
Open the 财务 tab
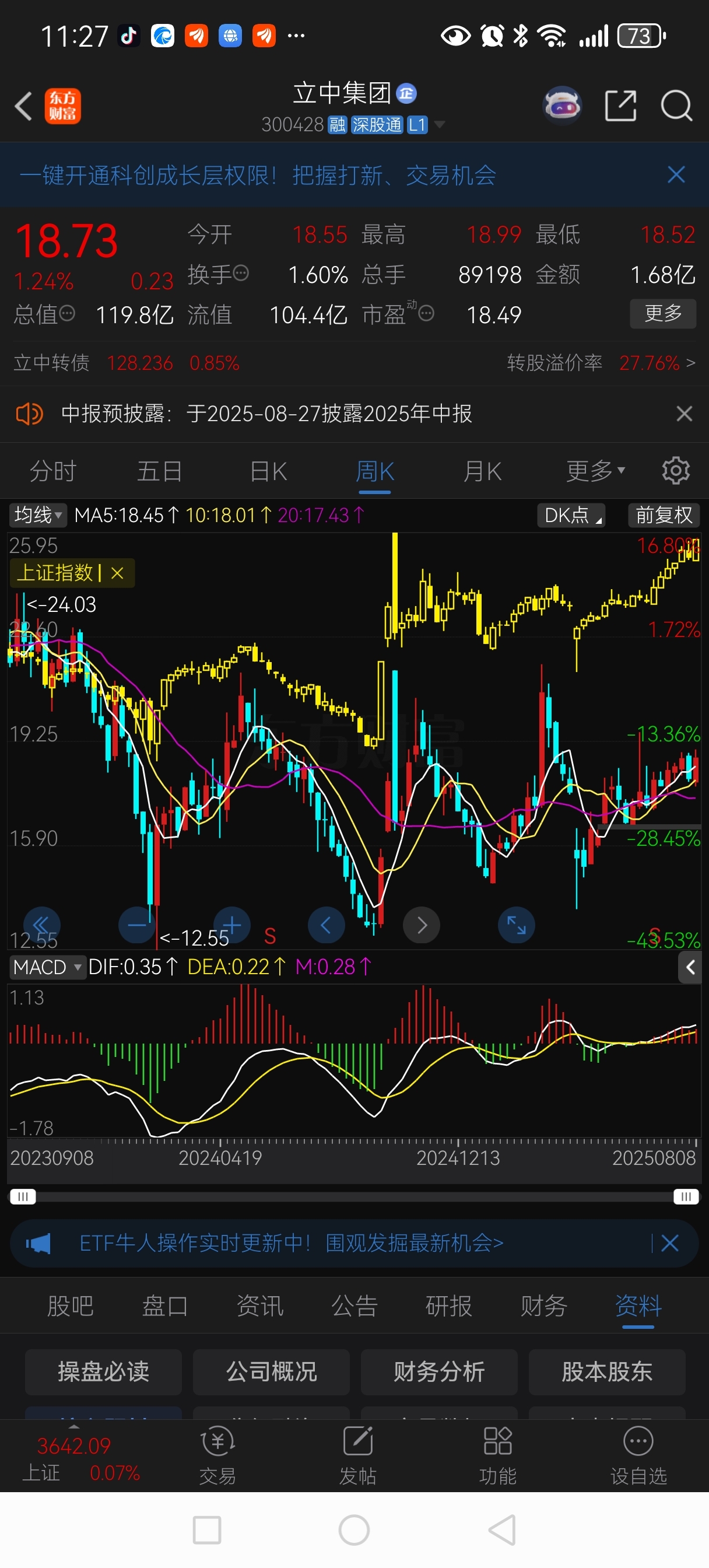point(543,1305)
